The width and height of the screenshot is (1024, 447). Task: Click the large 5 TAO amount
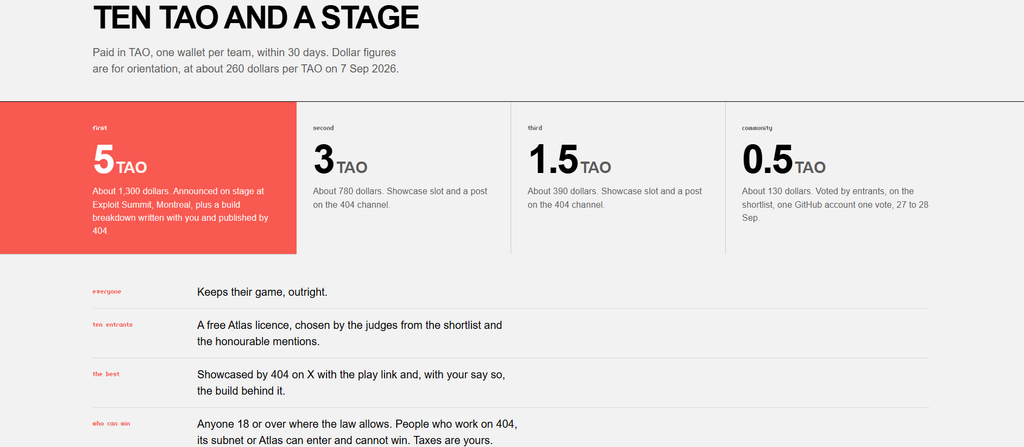click(x=120, y=160)
